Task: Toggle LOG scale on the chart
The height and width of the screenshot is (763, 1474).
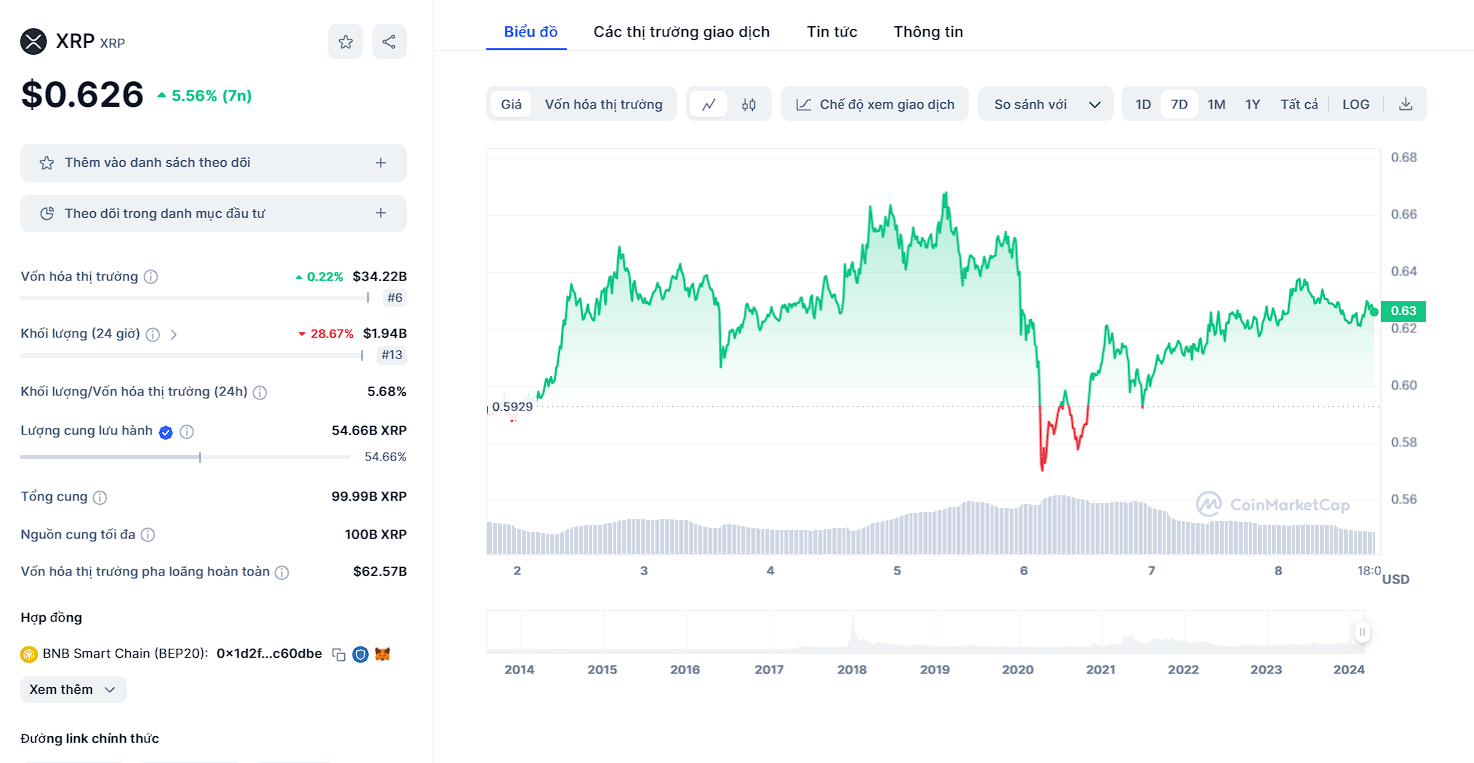Action: [1356, 104]
